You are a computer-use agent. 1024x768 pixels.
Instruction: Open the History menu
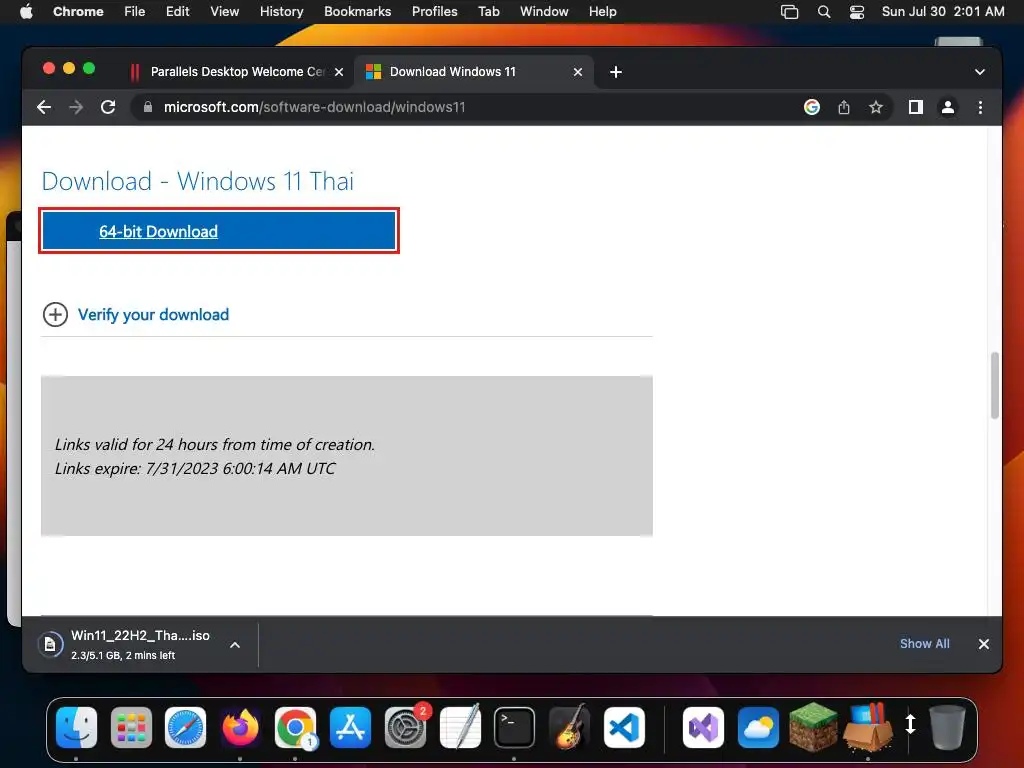[281, 11]
